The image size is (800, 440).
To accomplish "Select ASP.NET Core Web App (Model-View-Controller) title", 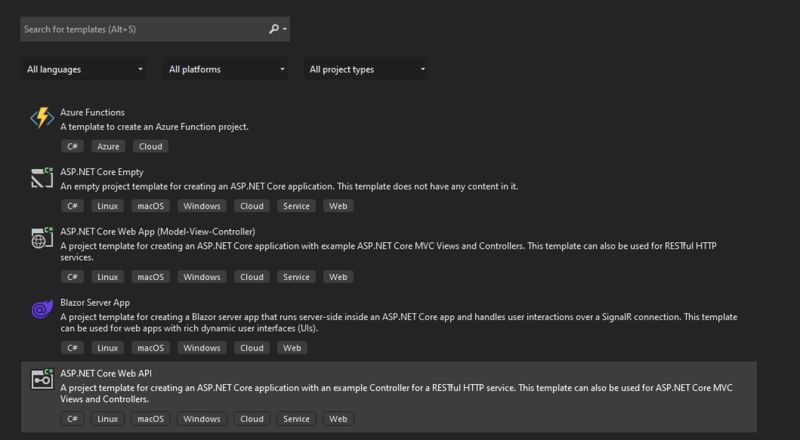I will click(158, 231).
